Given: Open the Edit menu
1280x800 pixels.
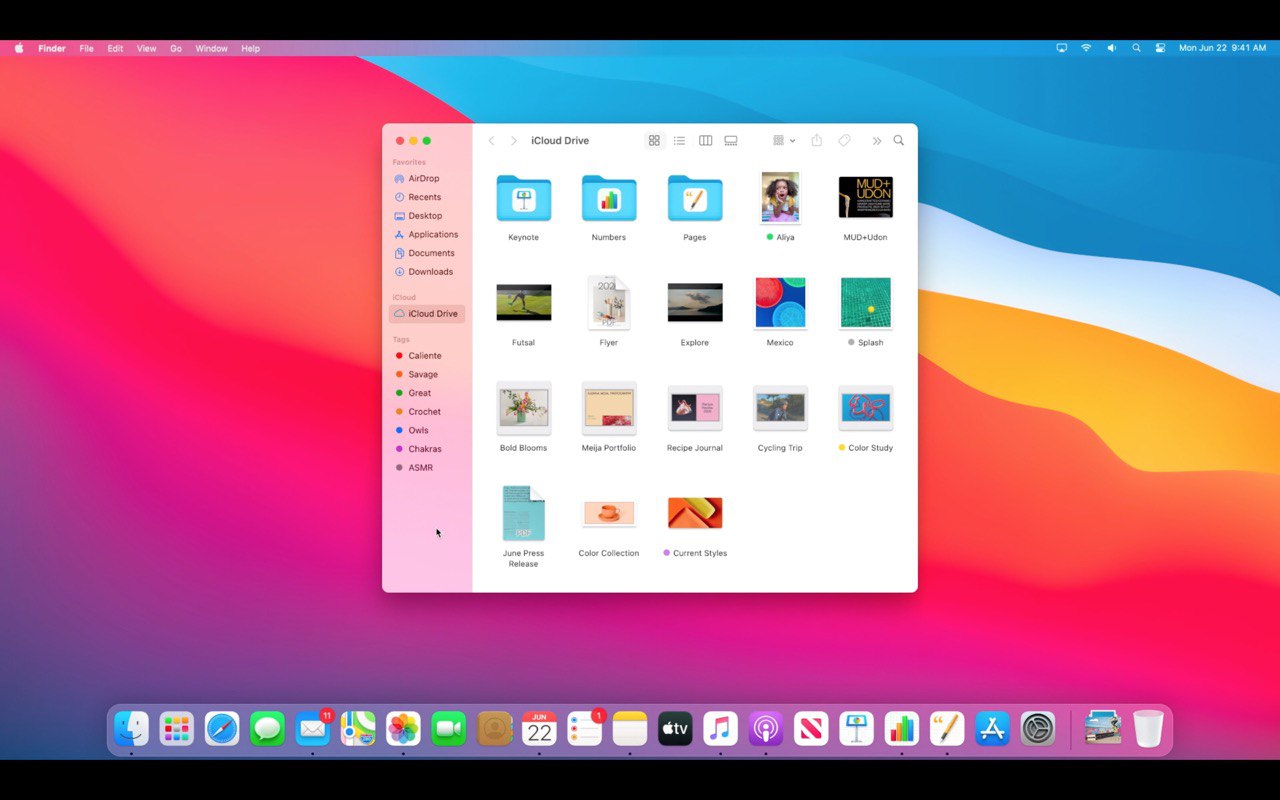Looking at the screenshot, I should pyautogui.click(x=116, y=48).
